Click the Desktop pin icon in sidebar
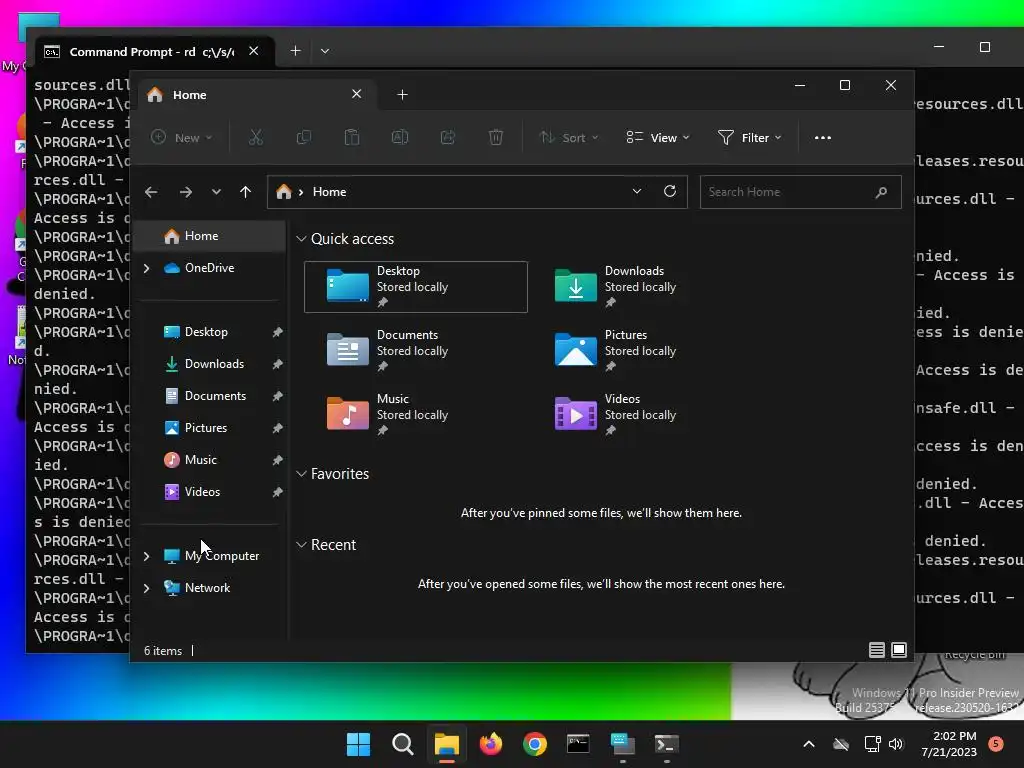The width and height of the screenshot is (1024, 768). tap(278, 332)
